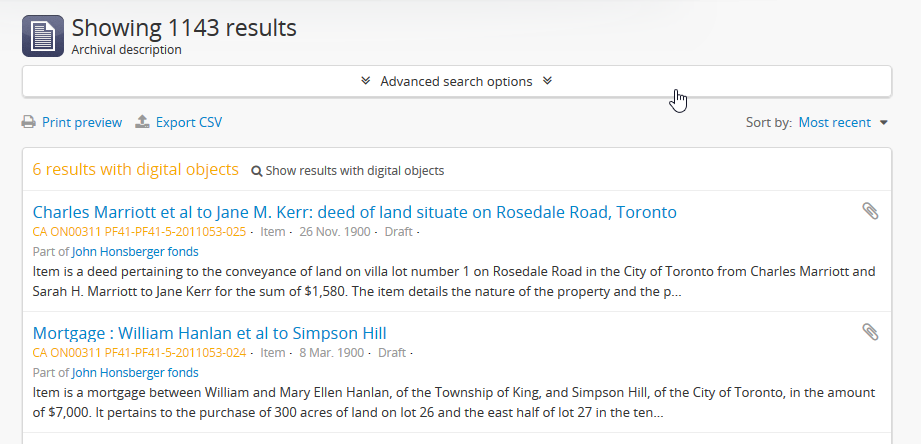Click the caret arrow next to Most recent

click(884, 123)
